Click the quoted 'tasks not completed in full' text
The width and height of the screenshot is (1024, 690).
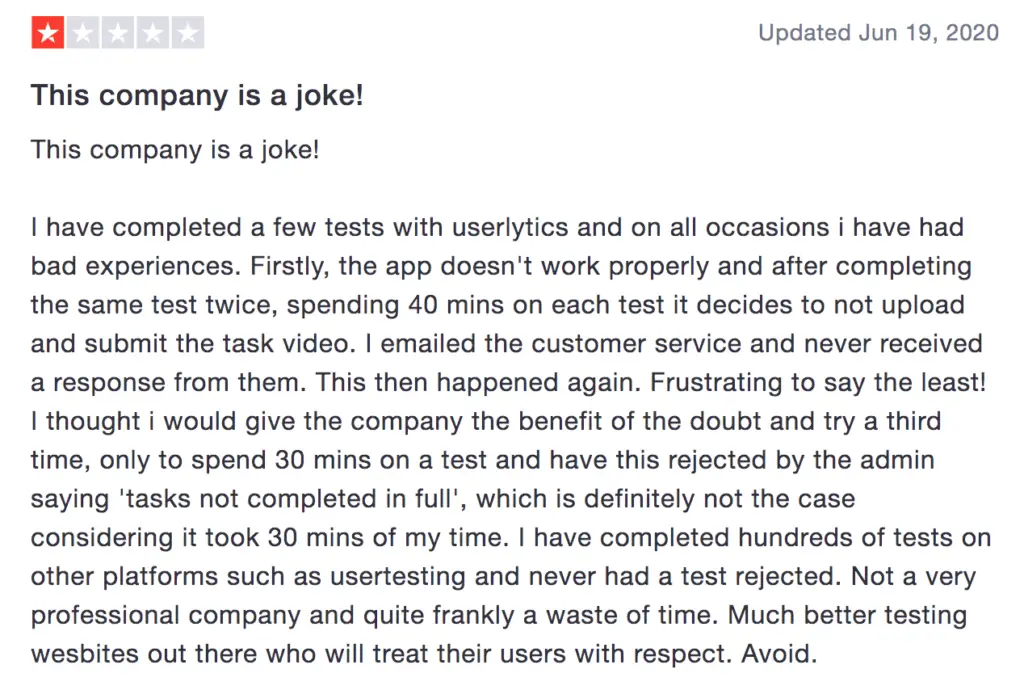291,499
